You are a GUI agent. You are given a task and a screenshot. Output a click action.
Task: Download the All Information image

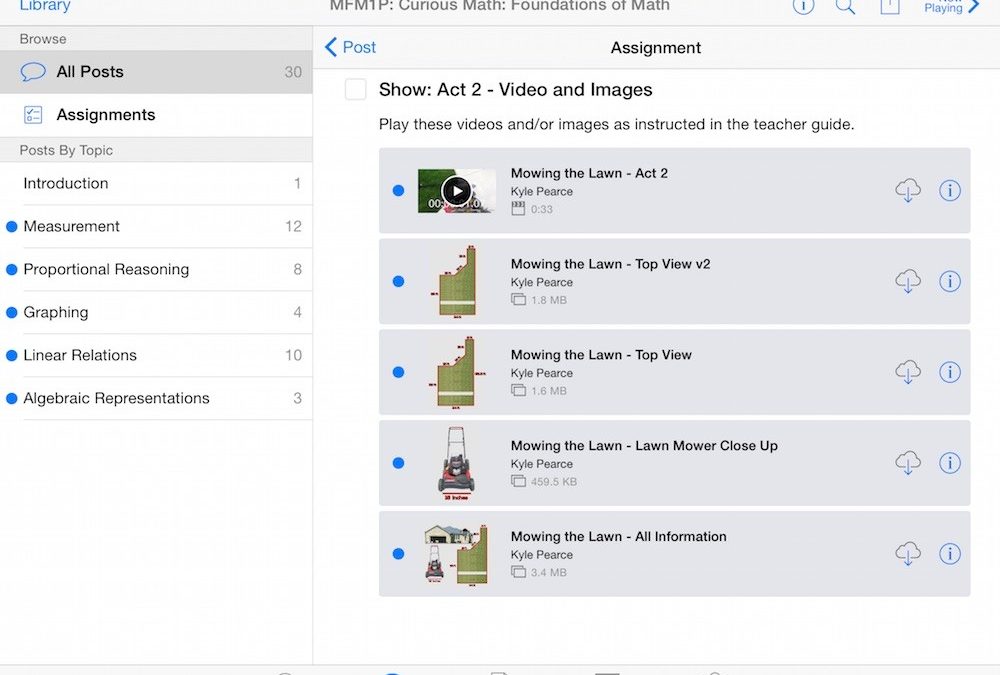[x=907, y=553]
